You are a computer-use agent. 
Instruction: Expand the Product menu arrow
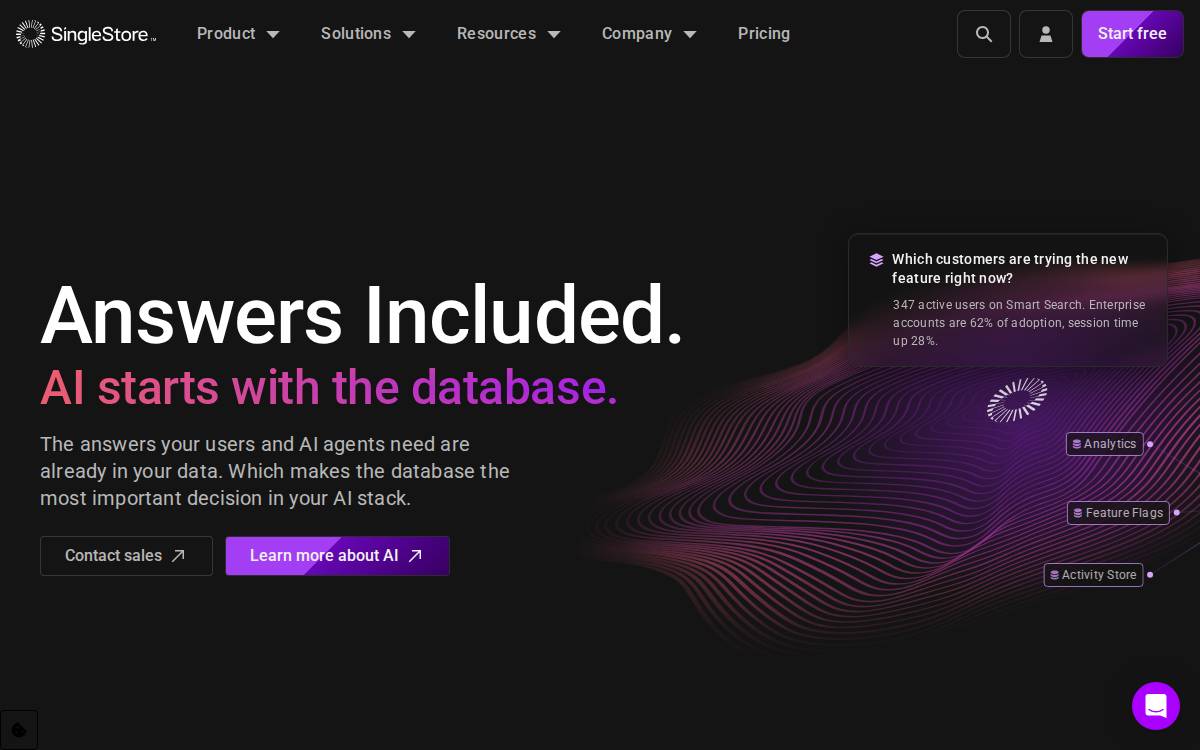pos(273,34)
